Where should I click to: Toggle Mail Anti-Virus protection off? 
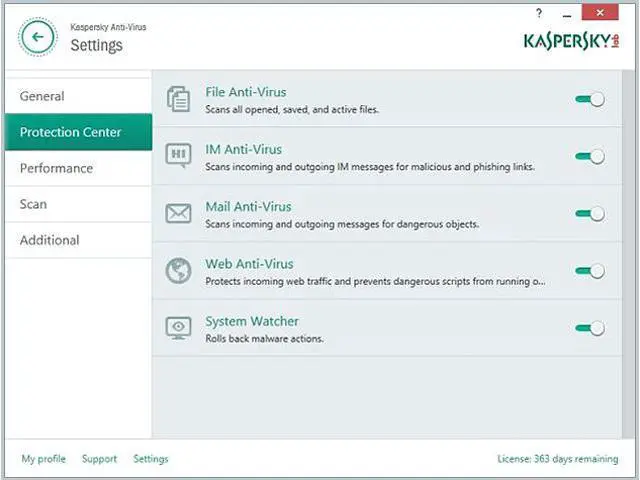(x=590, y=213)
